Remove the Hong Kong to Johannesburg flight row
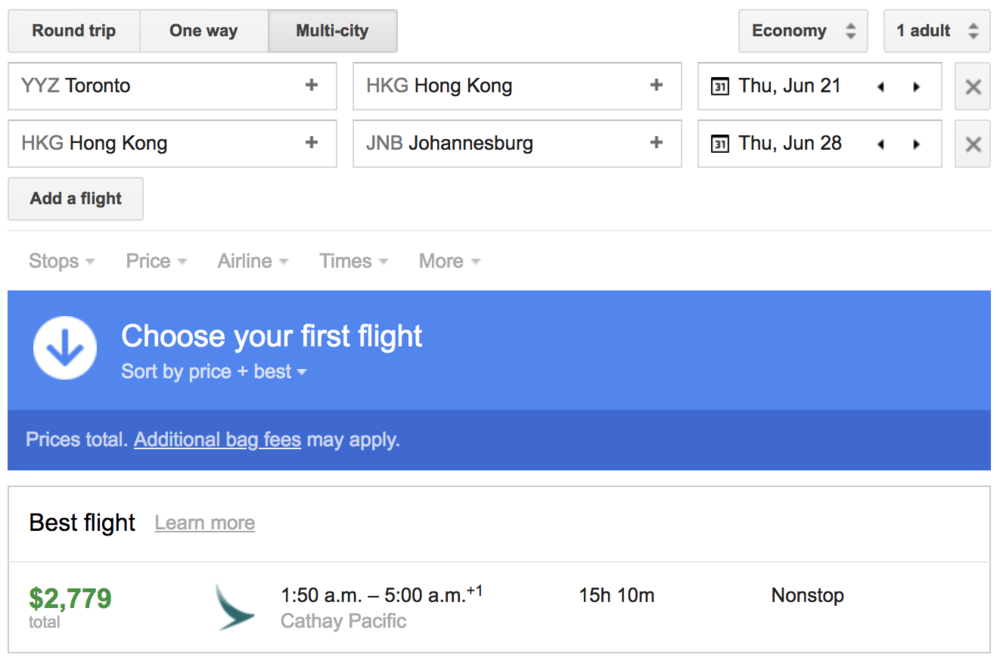 [972, 144]
